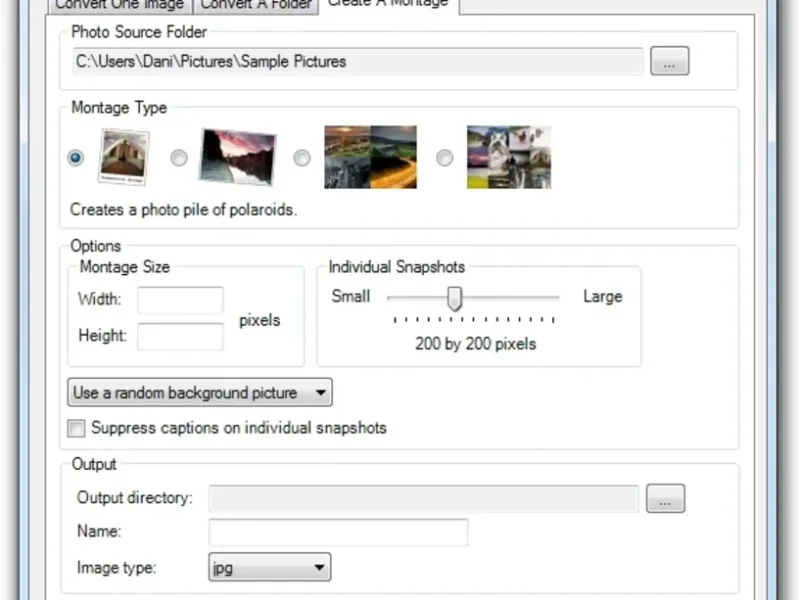The width and height of the screenshot is (800, 600).
Task: Click the montage Height input field
Action: (180, 337)
